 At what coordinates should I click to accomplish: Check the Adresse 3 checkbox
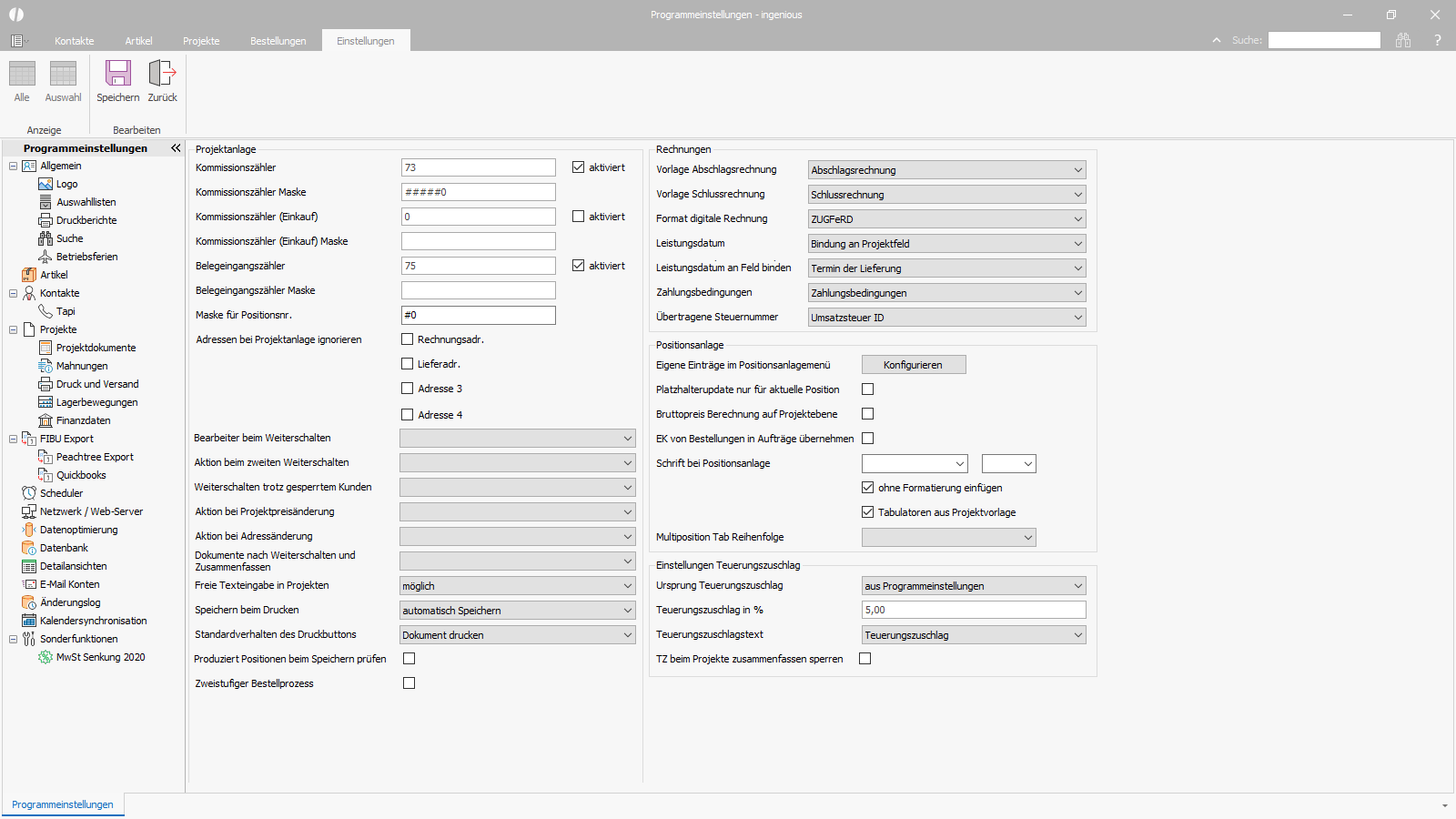[407, 389]
